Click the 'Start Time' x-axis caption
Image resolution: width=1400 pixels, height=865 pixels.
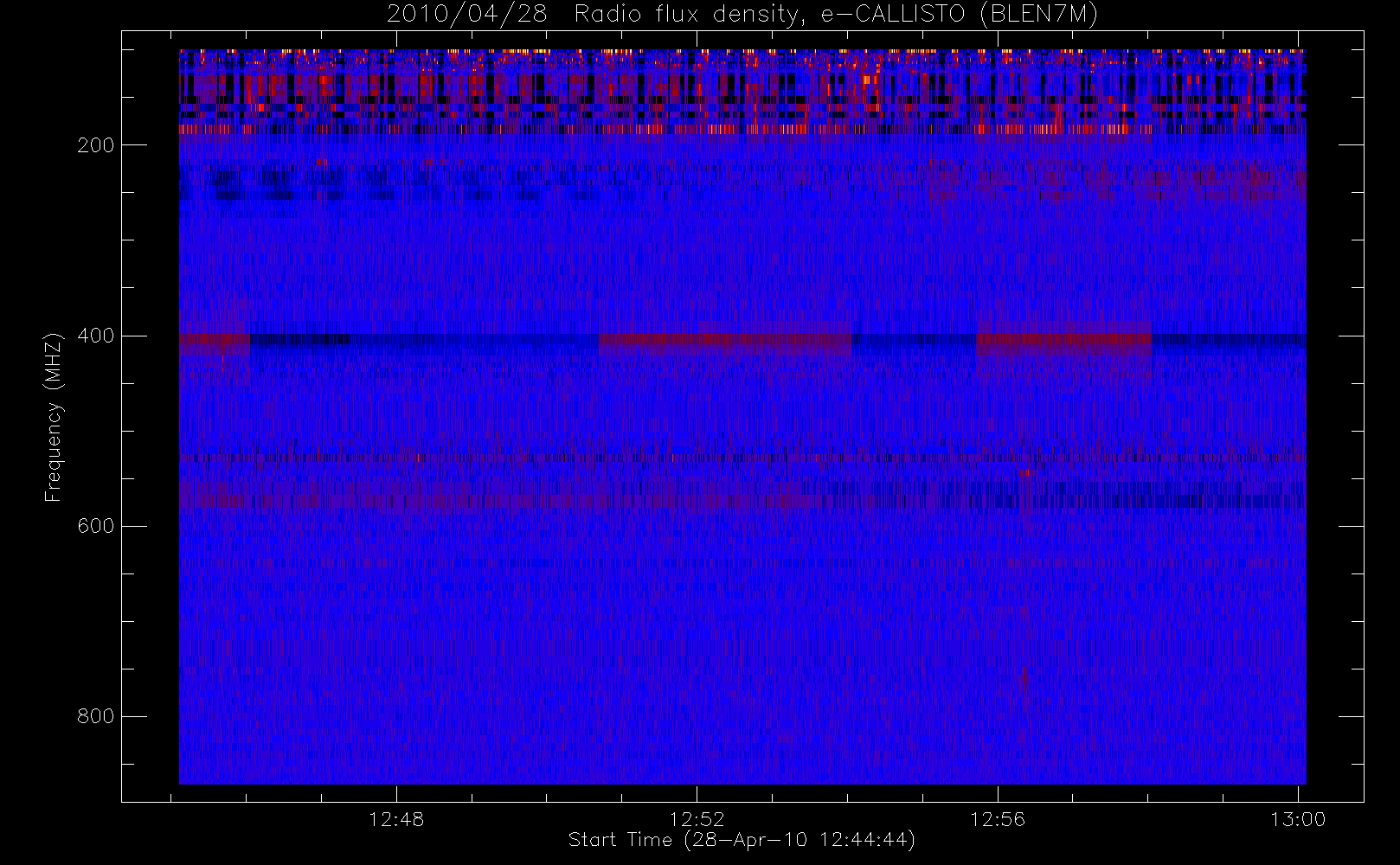coord(742,840)
